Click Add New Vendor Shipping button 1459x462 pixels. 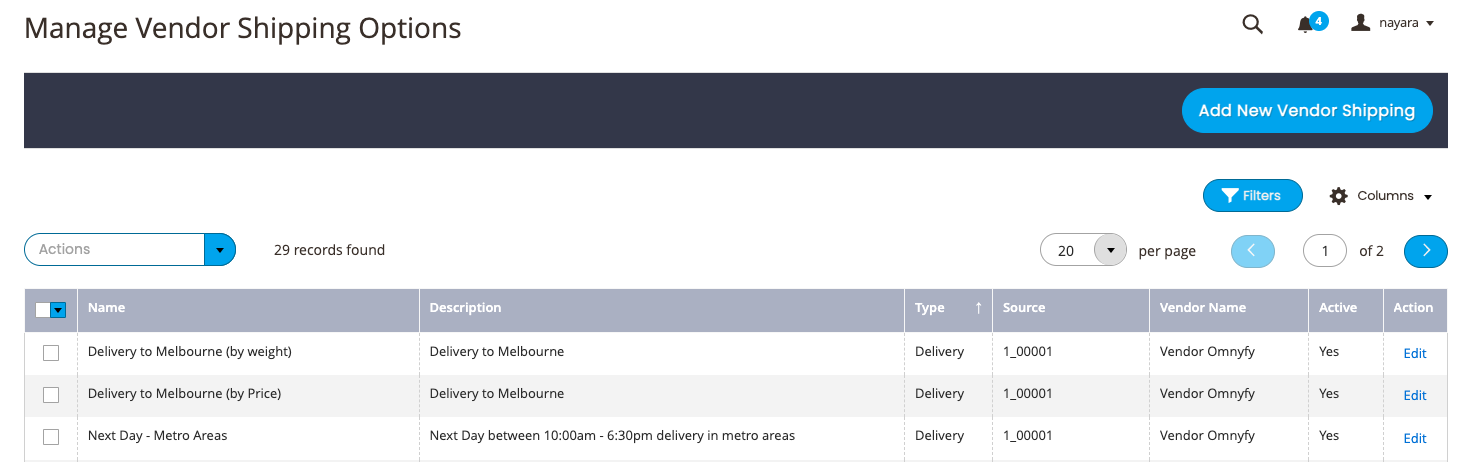click(x=1307, y=110)
